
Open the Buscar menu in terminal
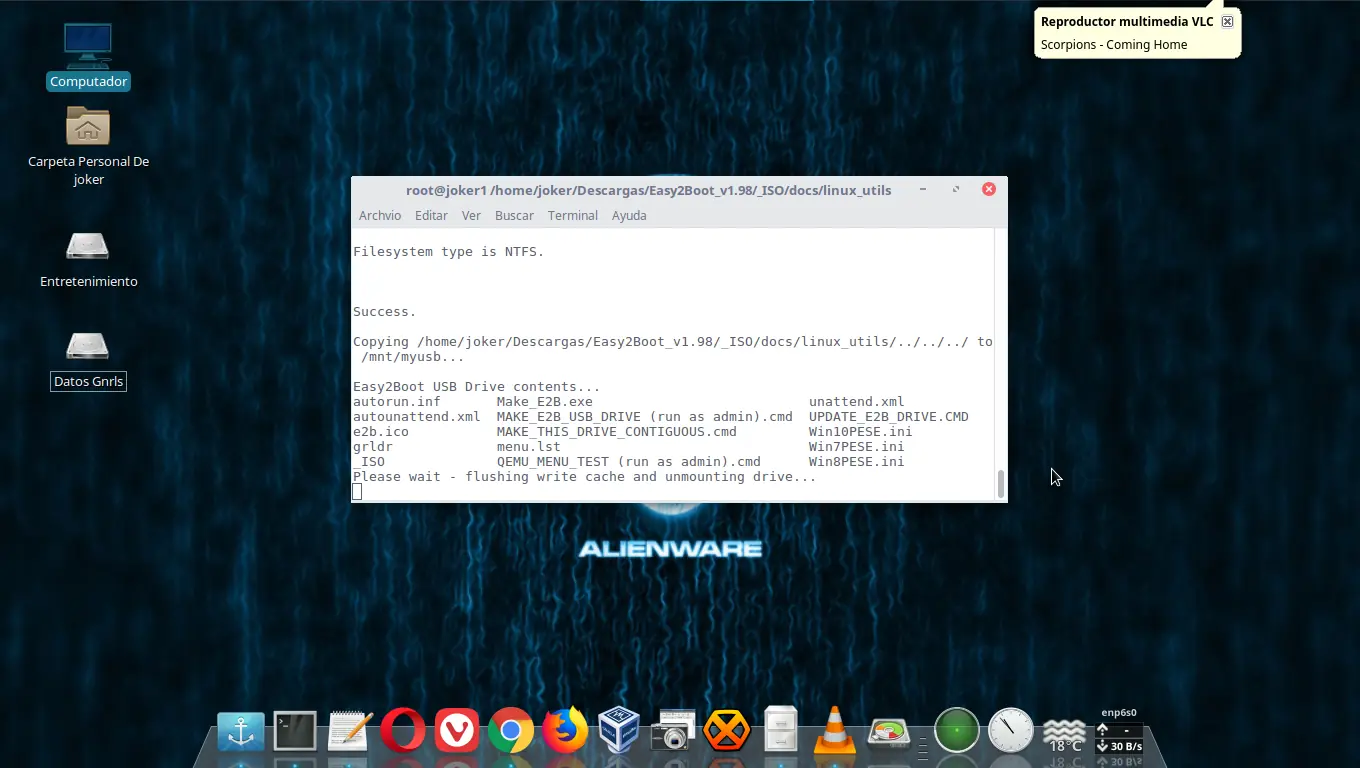click(514, 216)
